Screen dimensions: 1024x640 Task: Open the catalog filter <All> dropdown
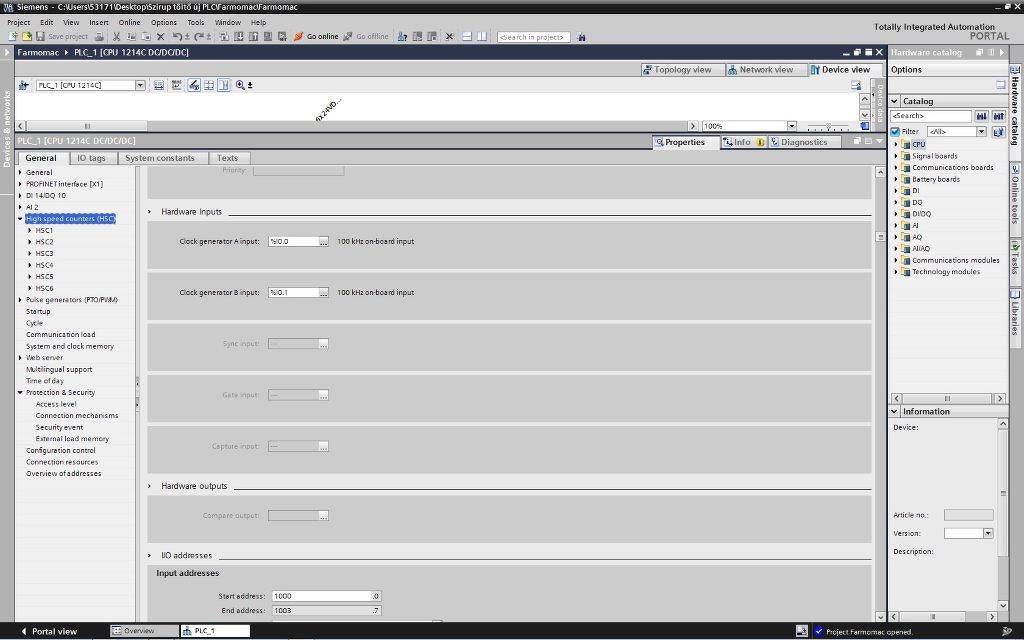coord(981,131)
